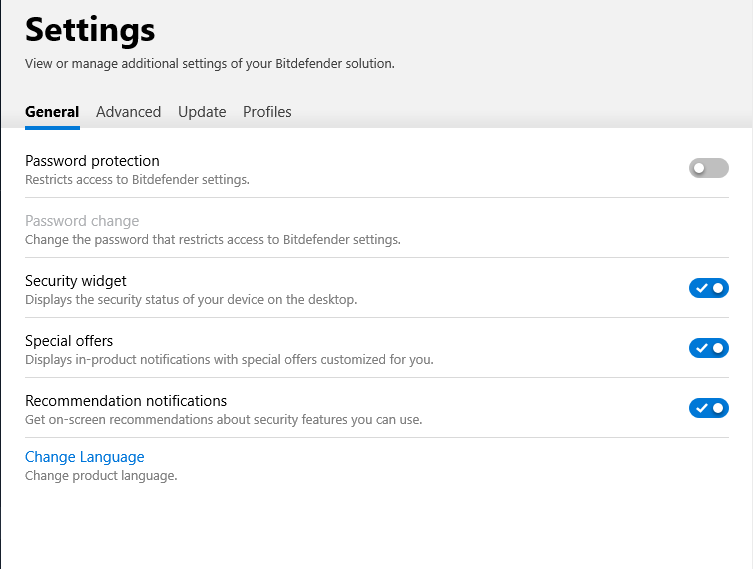This screenshot has width=753, height=569.
Task: Go to the Update tab
Action: pyautogui.click(x=202, y=112)
